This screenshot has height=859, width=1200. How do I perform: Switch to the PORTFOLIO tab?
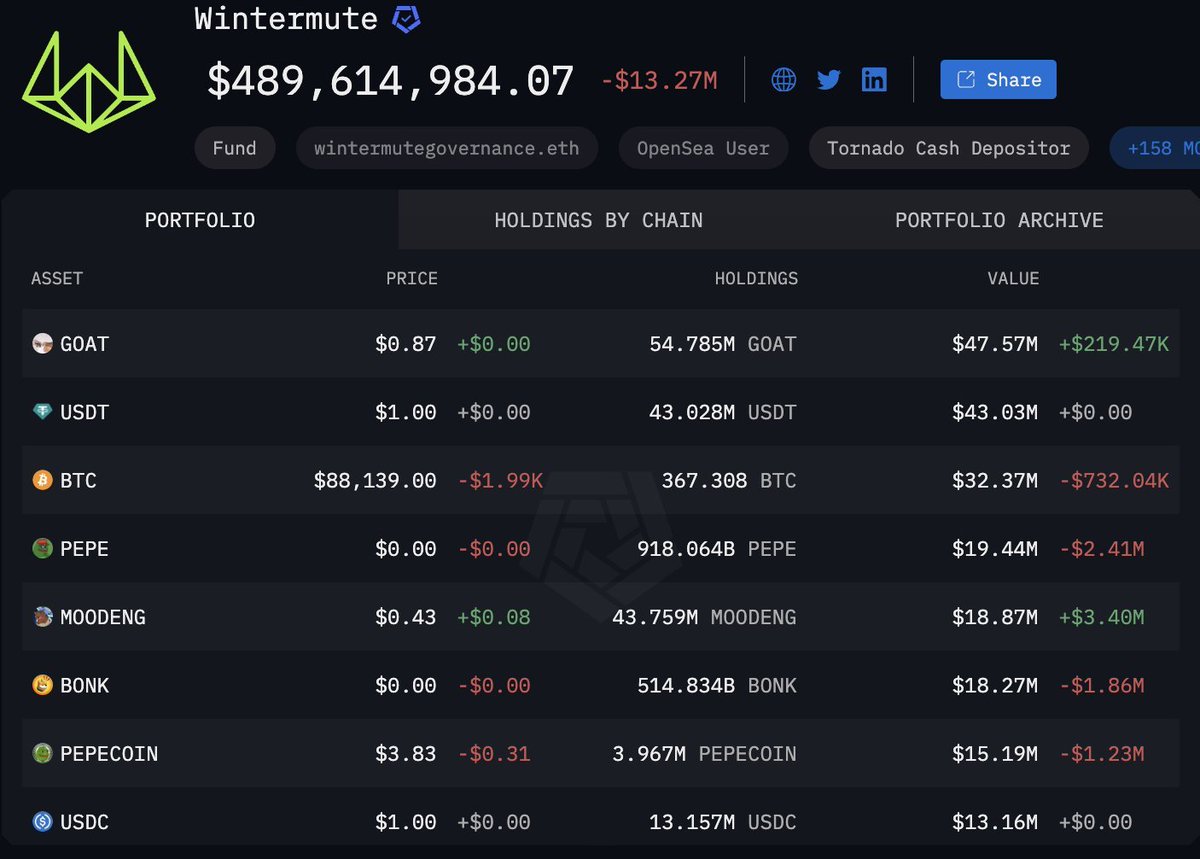200,220
